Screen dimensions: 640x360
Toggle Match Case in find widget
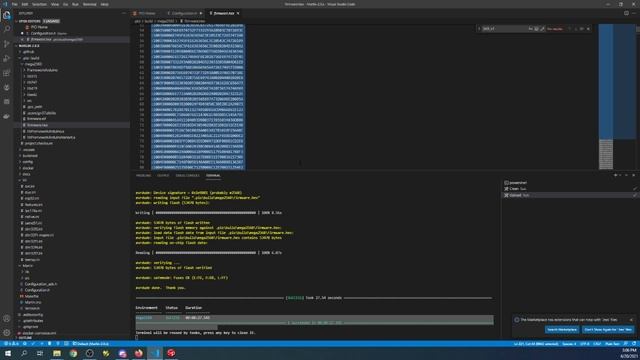530,29
